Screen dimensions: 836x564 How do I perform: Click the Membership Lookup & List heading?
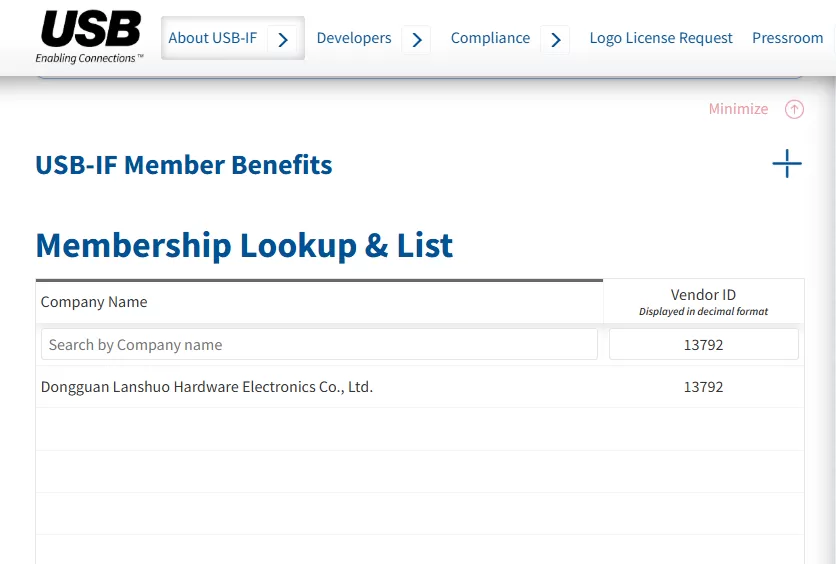pyautogui.click(x=244, y=245)
